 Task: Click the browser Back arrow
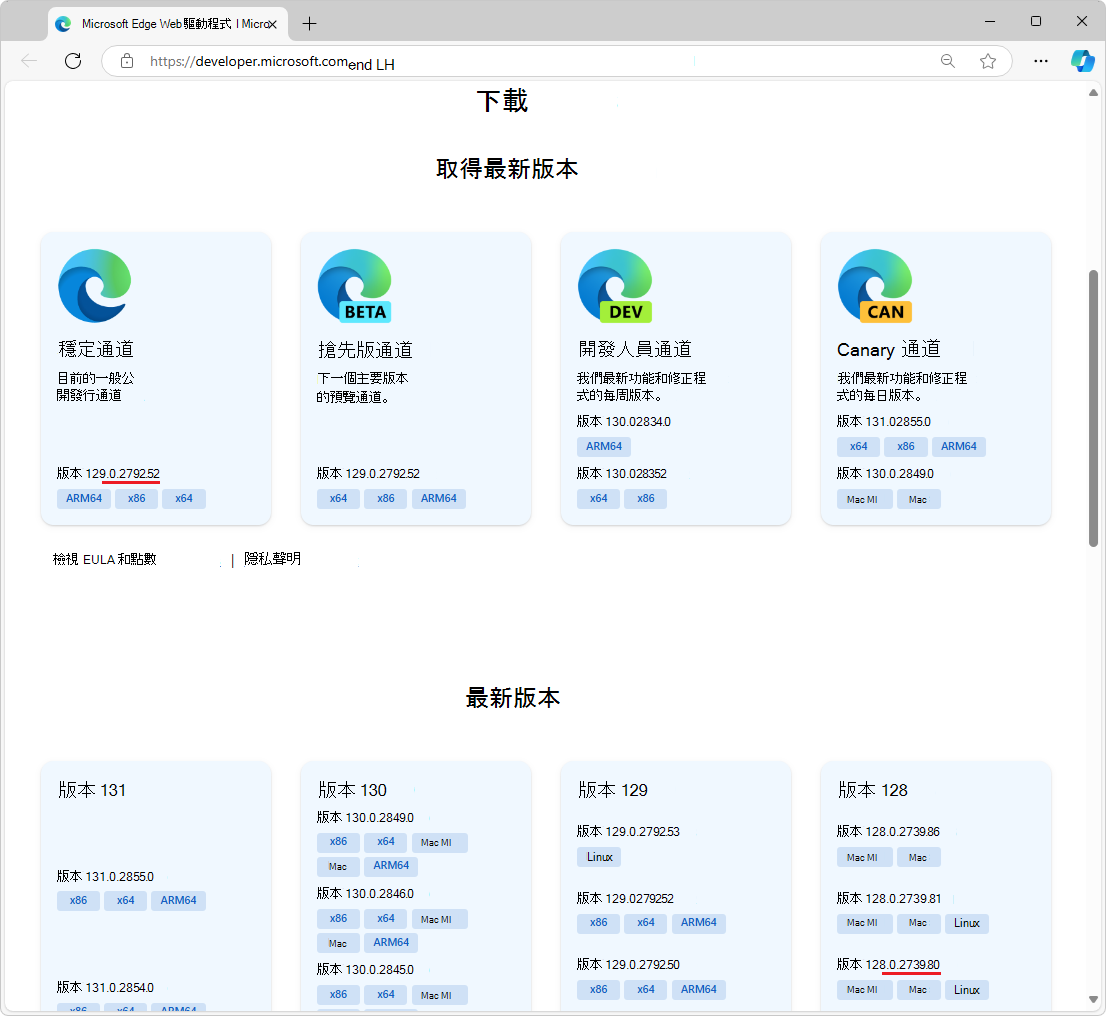(x=29, y=61)
